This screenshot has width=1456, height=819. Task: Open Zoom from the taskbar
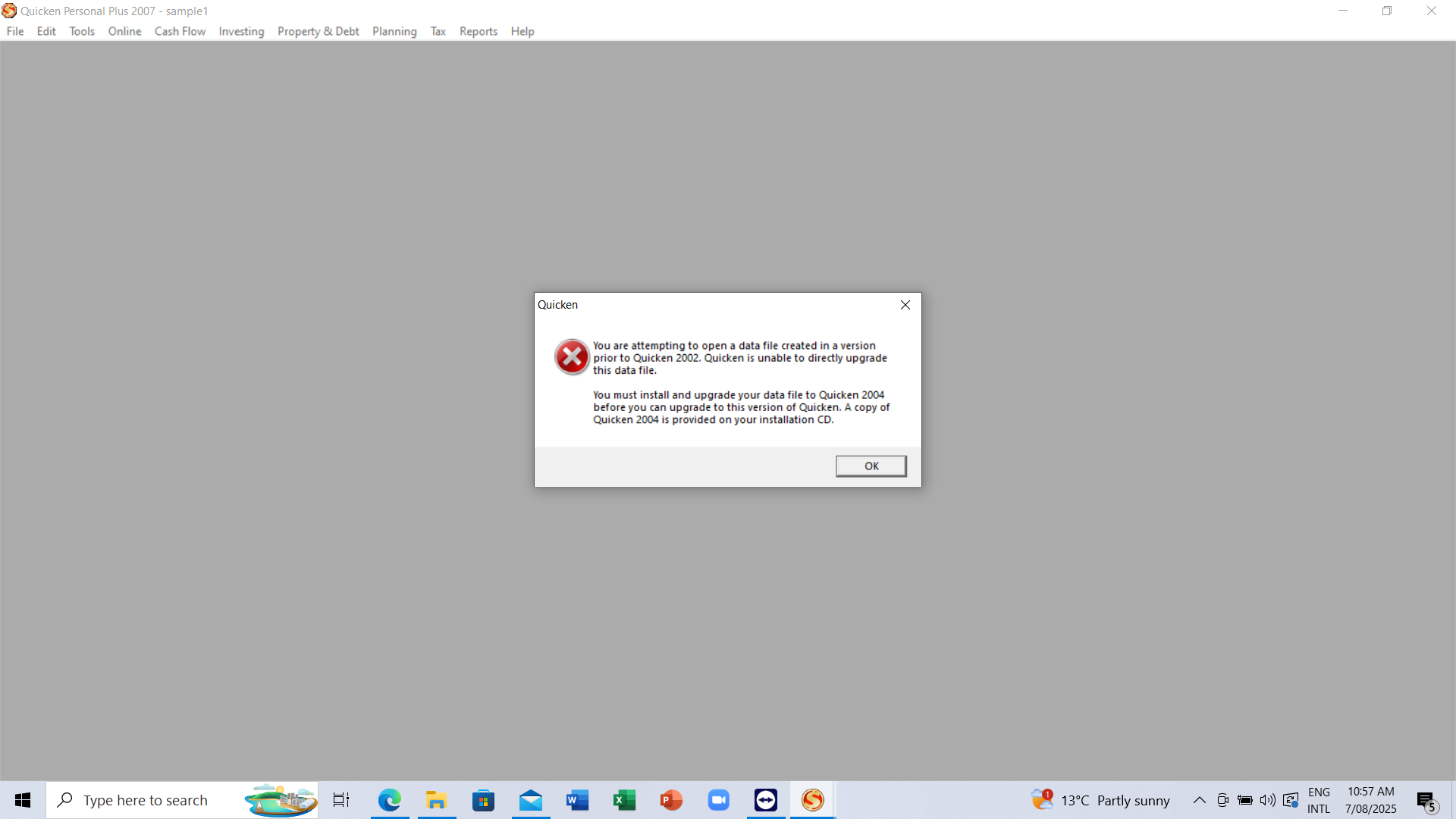[719, 800]
